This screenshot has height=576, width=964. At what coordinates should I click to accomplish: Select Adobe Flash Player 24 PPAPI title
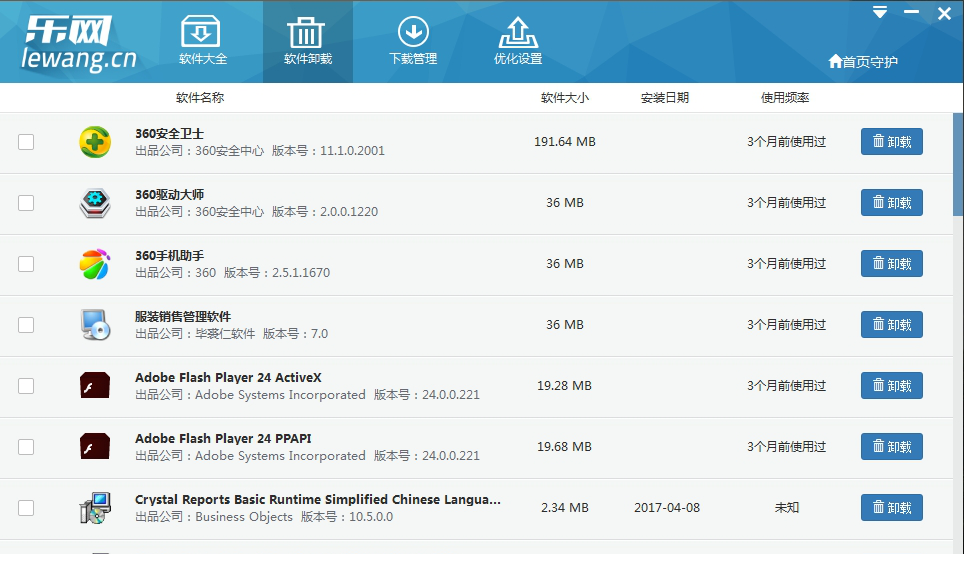[x=223, y=438]
